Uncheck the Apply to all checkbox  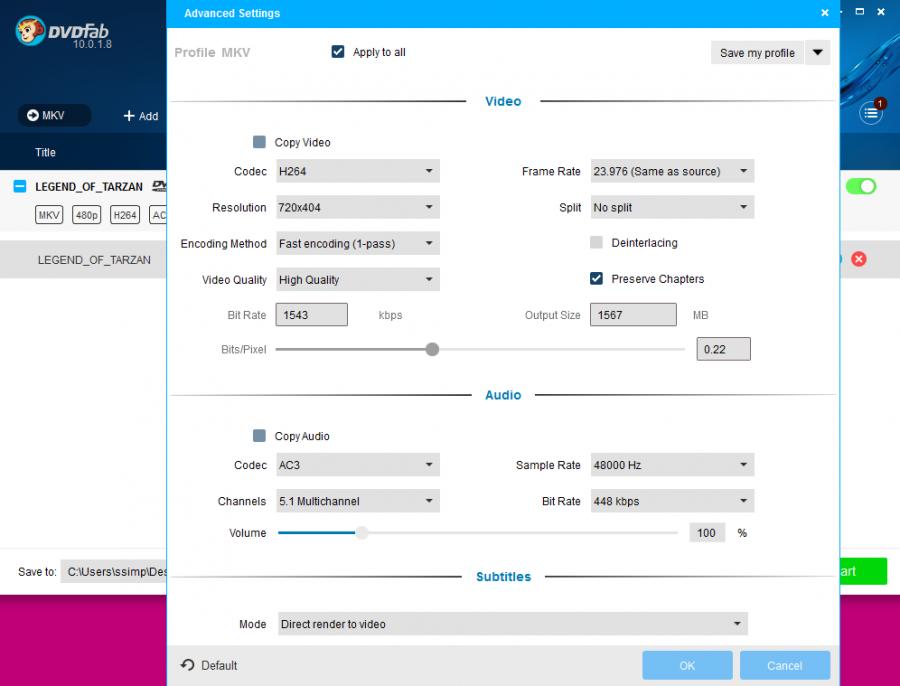[x=338, y=52]
